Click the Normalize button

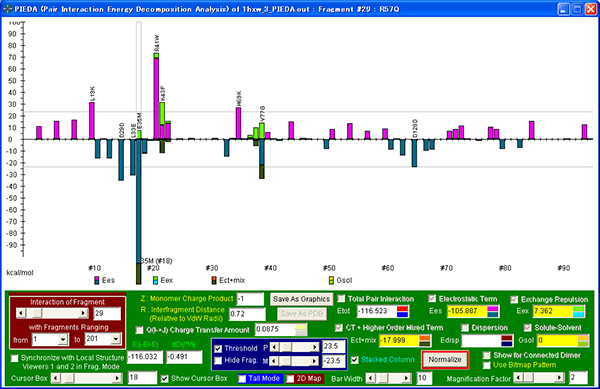445,360
